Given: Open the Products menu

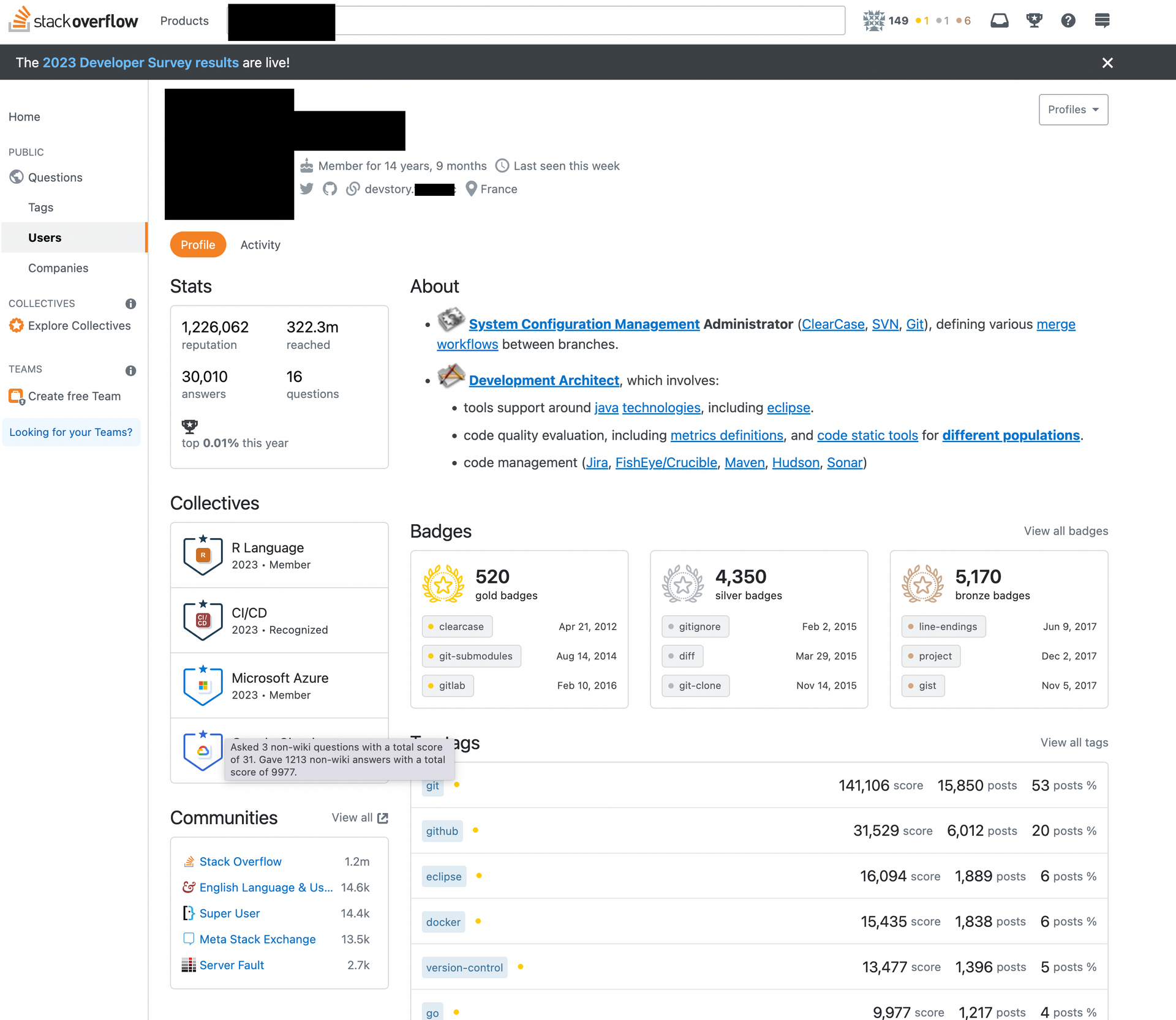Looking at the screenshot, I should tap(184, 20).
